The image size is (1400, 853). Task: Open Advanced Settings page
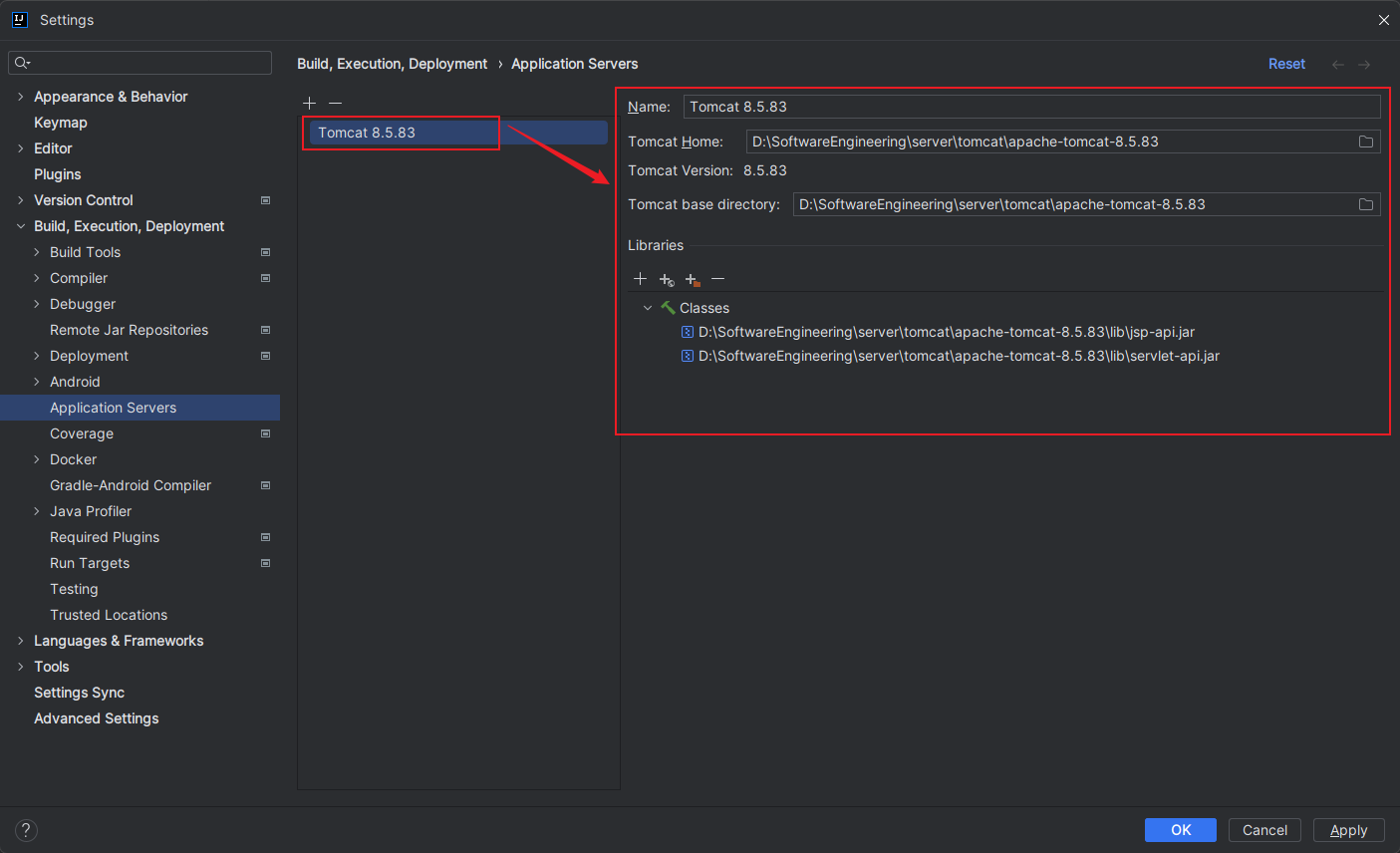click(x=97, y=718)
